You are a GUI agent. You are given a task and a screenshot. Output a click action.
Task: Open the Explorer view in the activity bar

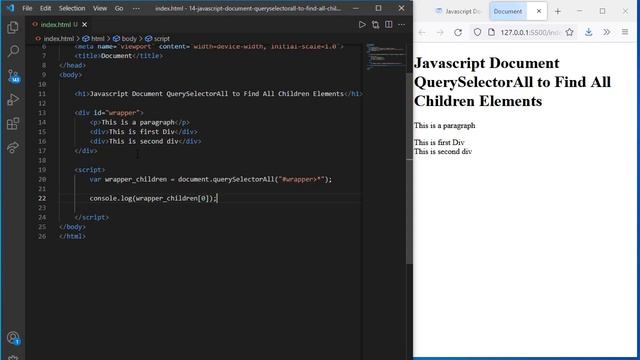[13, 27]
